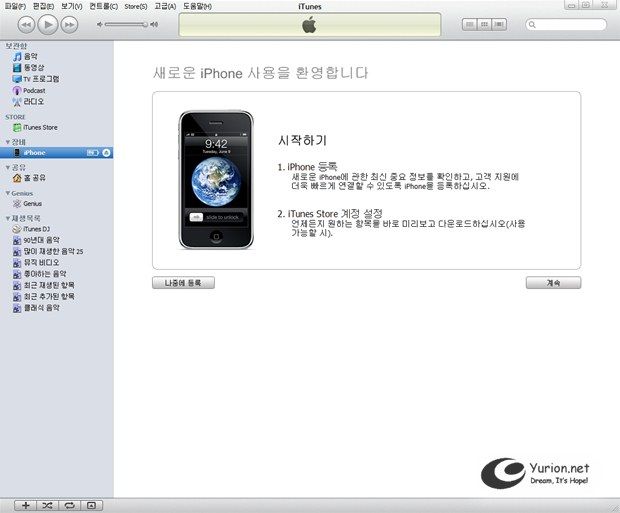620x513 pixels.
Task: Open the Store(S) menu
Action: (136, 6)
